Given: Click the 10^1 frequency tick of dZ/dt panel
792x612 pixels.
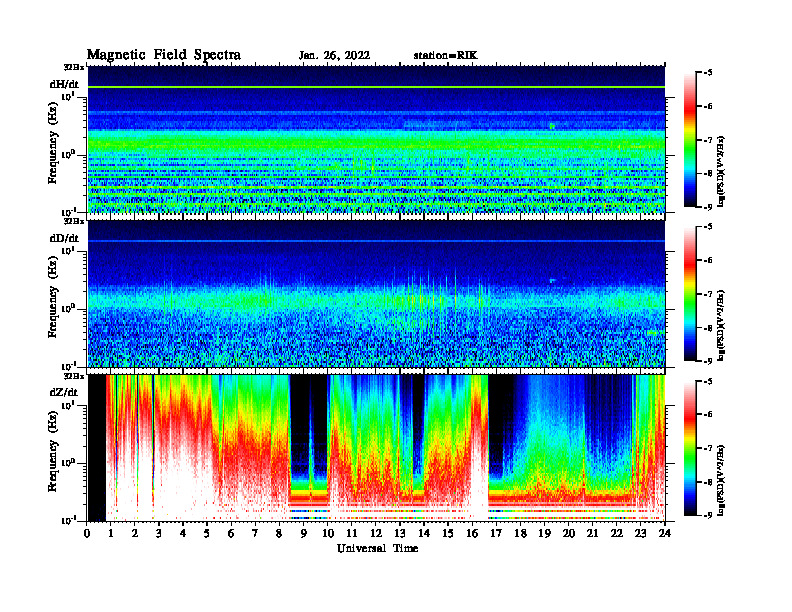Looking at the screenshot, I should 68,405.
